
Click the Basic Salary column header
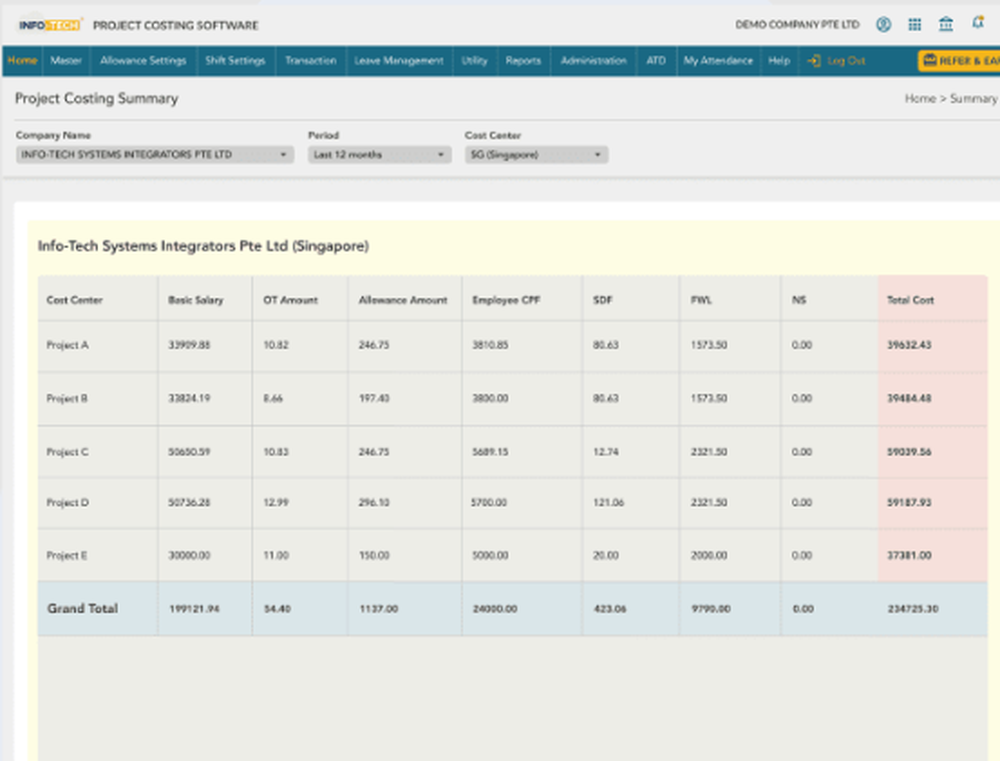pos(195,300)
